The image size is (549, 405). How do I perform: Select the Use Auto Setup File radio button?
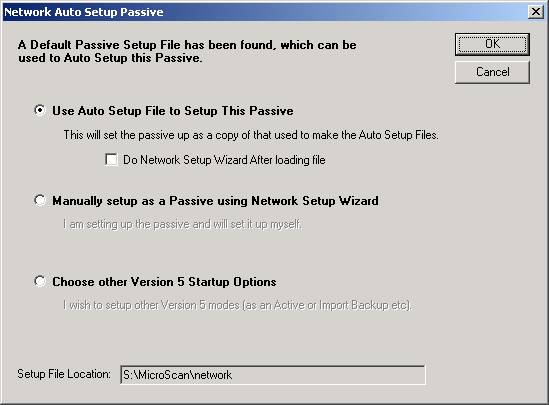pyautogui.click(x=40, y=110)
